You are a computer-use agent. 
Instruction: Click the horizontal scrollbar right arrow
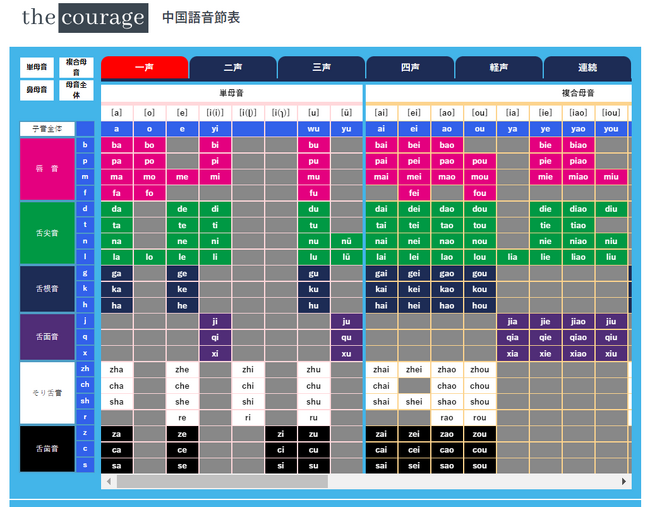[624, 482]
